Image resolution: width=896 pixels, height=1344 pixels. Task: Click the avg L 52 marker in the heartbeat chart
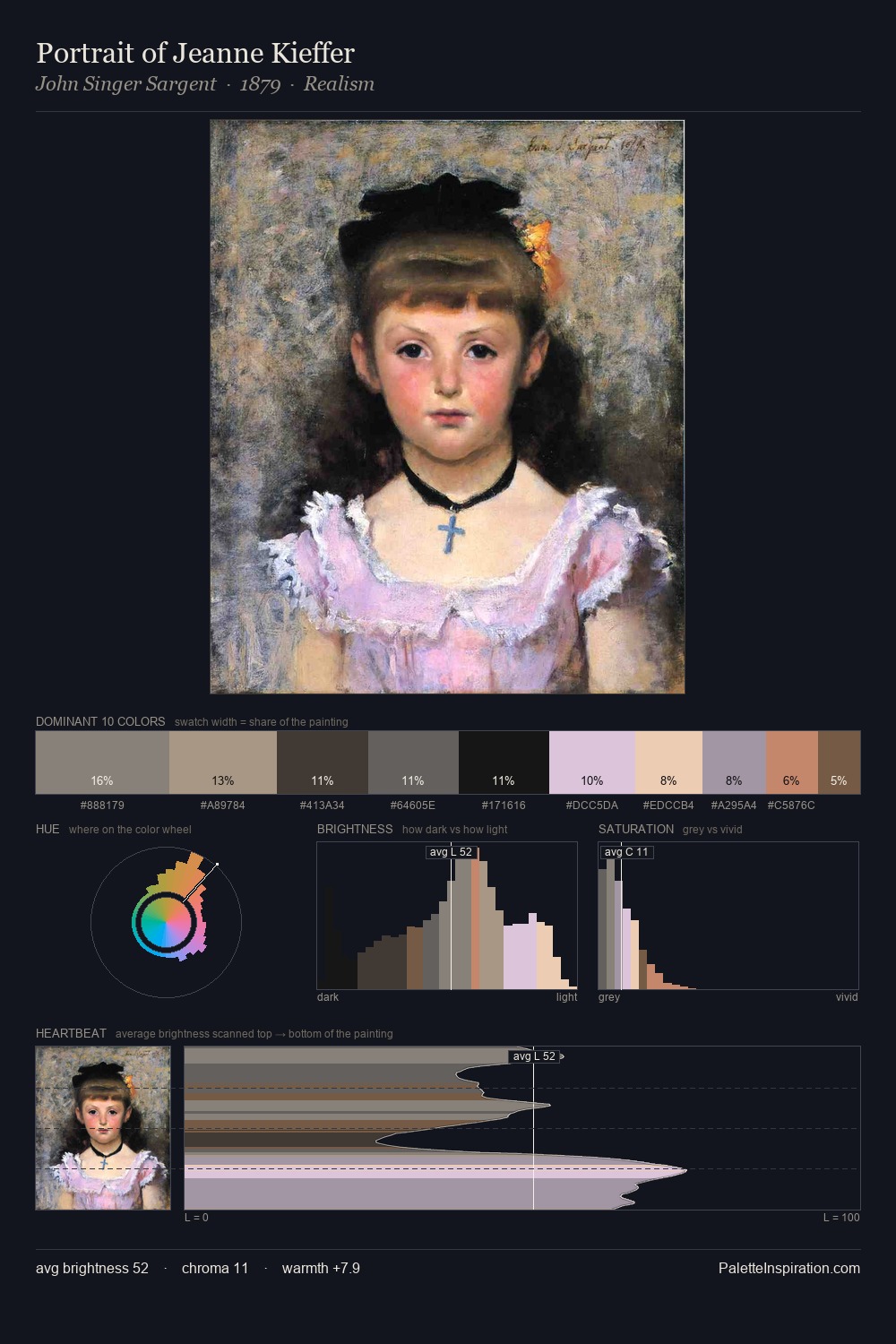click(534, 1056)
